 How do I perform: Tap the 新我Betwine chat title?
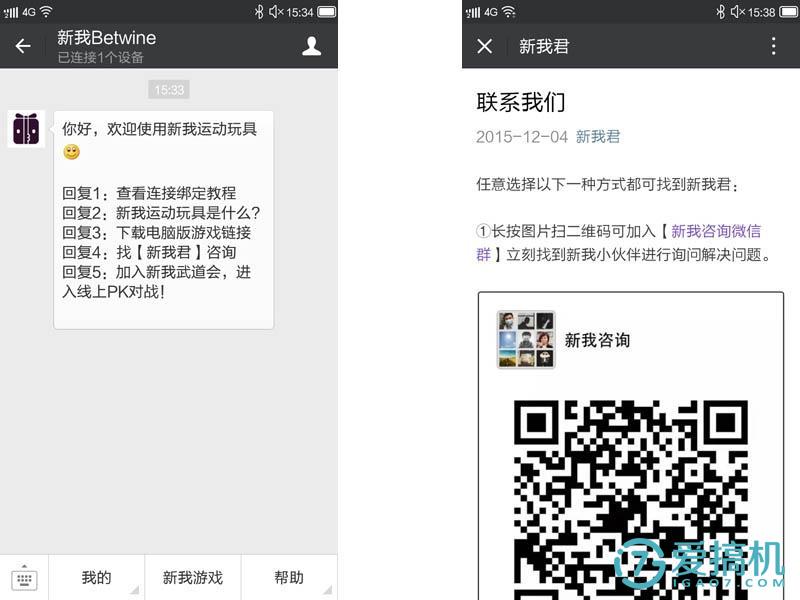[107, 38]
